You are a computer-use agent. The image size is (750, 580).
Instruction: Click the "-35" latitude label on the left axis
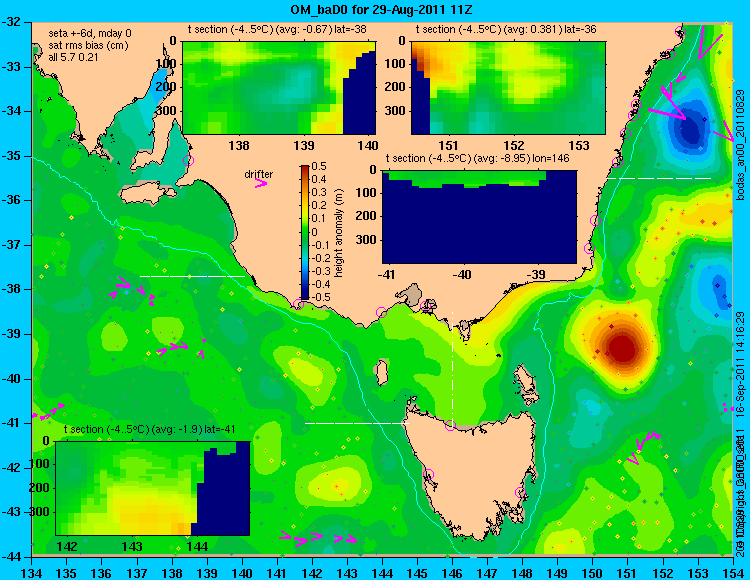(x=11, y=156)
